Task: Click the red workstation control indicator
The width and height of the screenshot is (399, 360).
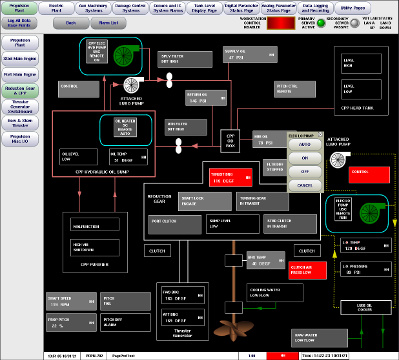Action: (x=281, y=23)
